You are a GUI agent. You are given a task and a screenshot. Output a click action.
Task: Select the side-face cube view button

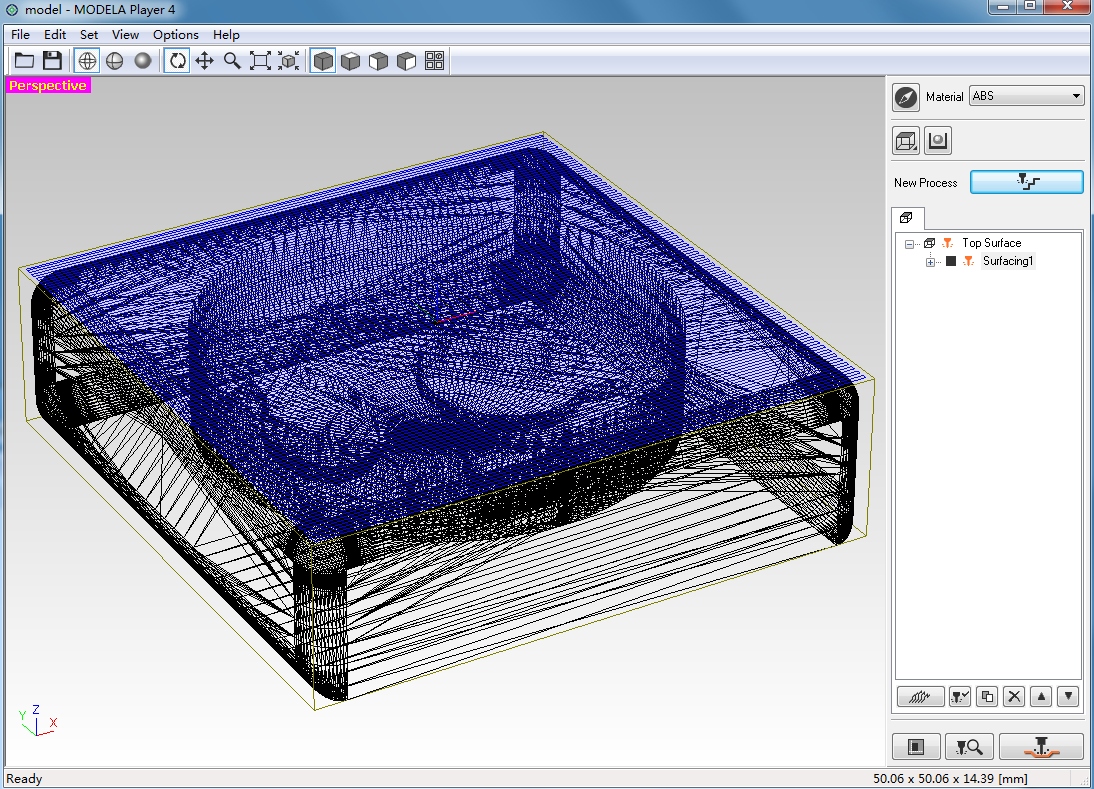[406, 61]
